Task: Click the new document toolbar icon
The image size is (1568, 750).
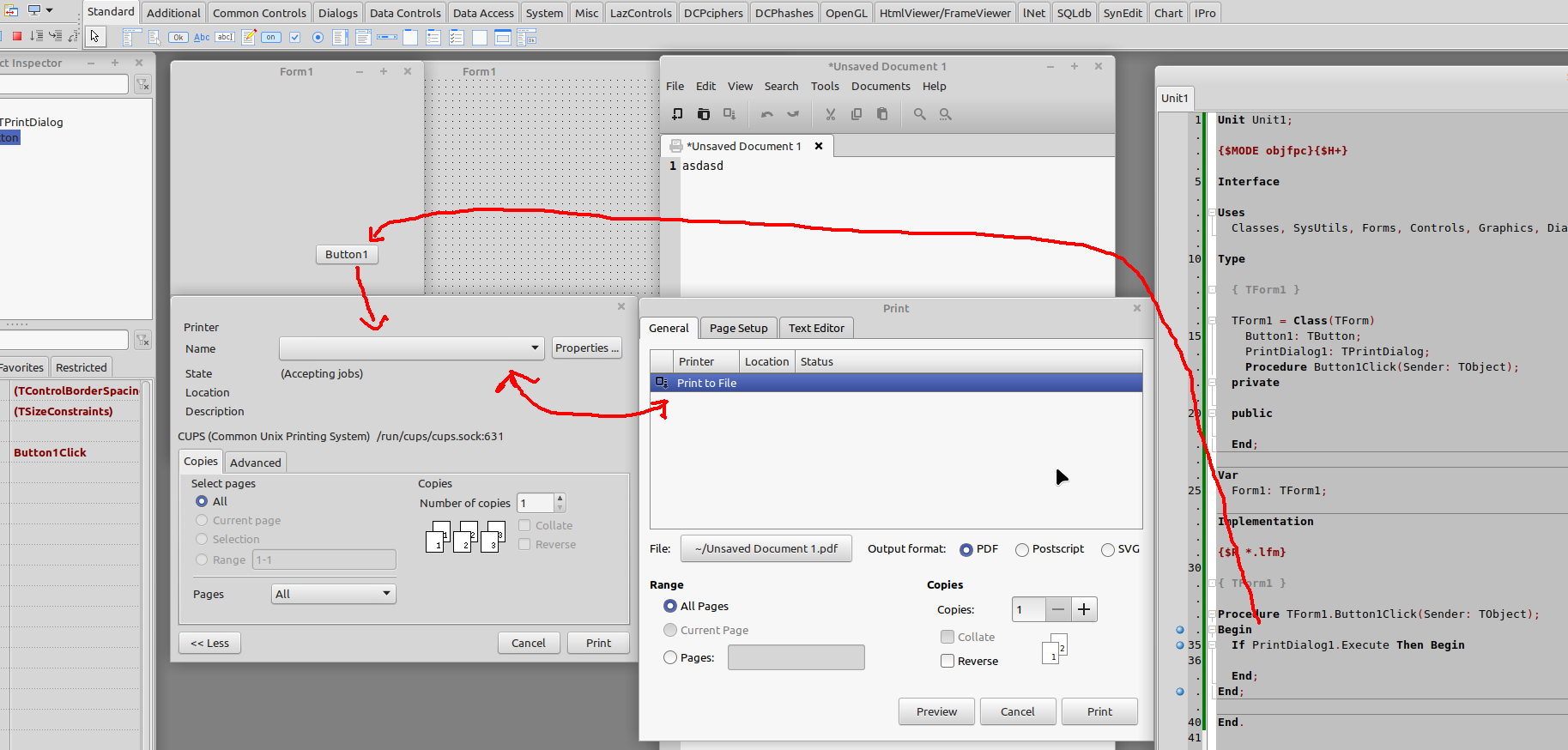Action: tap(677, 114)
